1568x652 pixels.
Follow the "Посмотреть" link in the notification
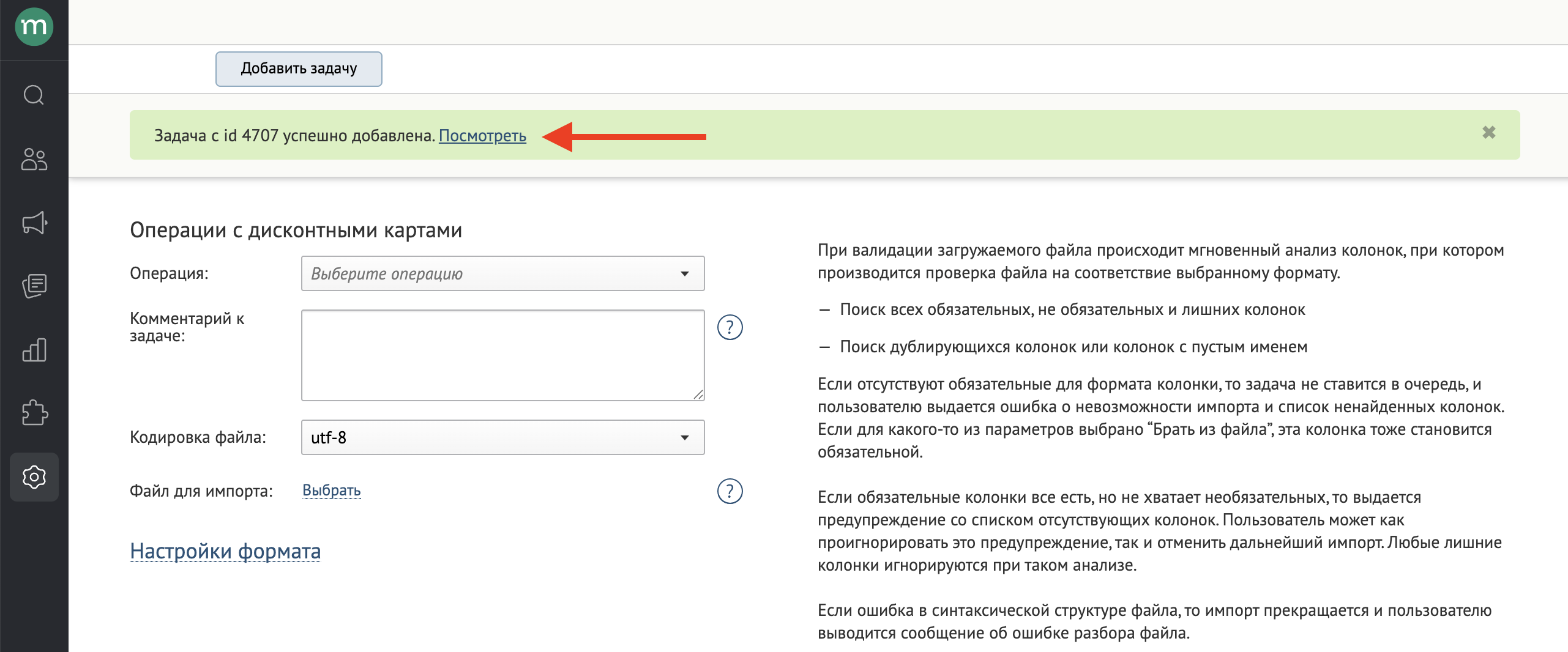pos(482,136)
